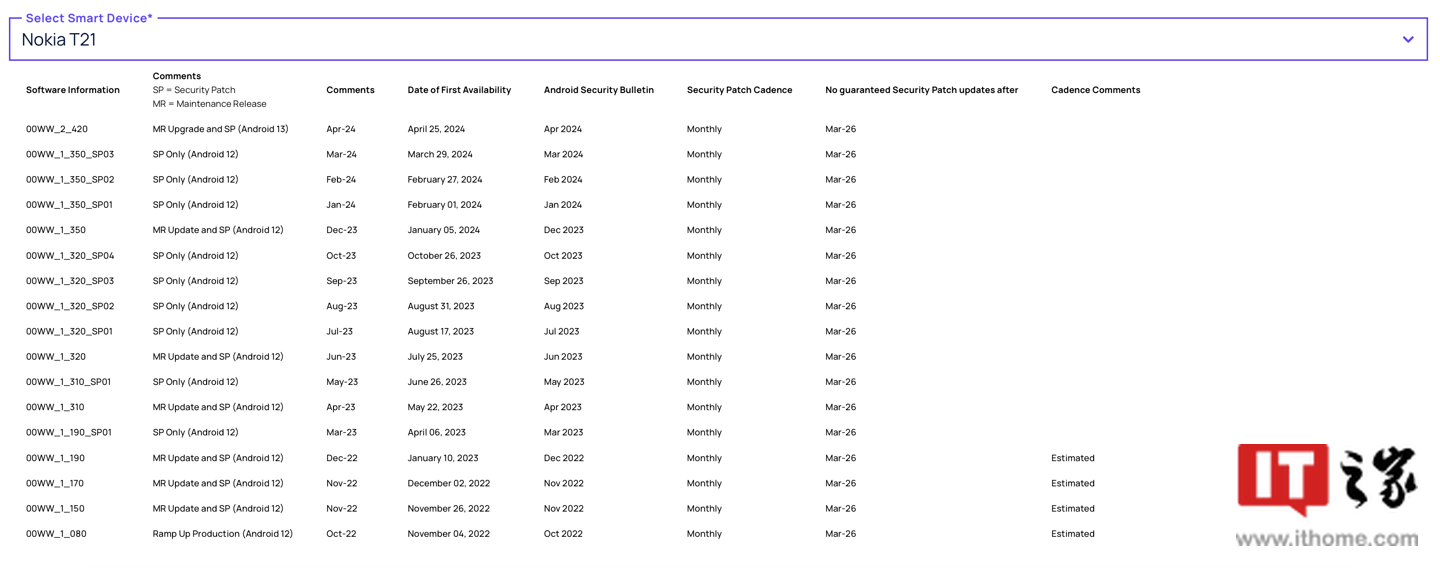This screenshot has height=568, width=1440.
Task: Open the Select Smart Device field showing Nokia T21
Action: (700, 40)
